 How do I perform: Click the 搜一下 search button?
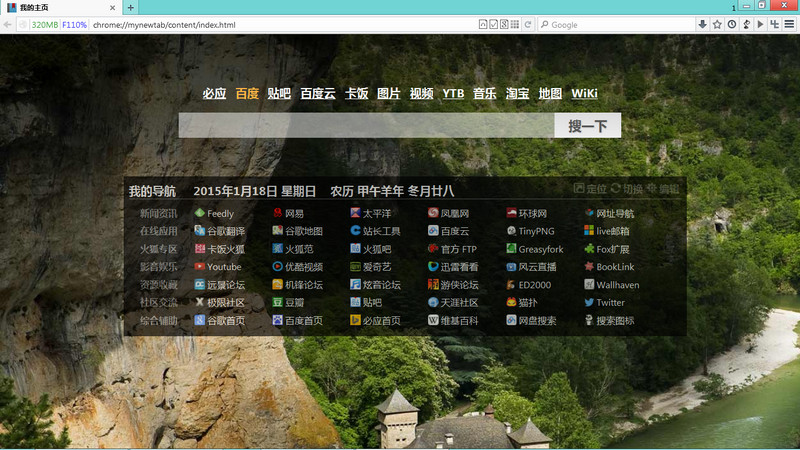coord(588,126)
